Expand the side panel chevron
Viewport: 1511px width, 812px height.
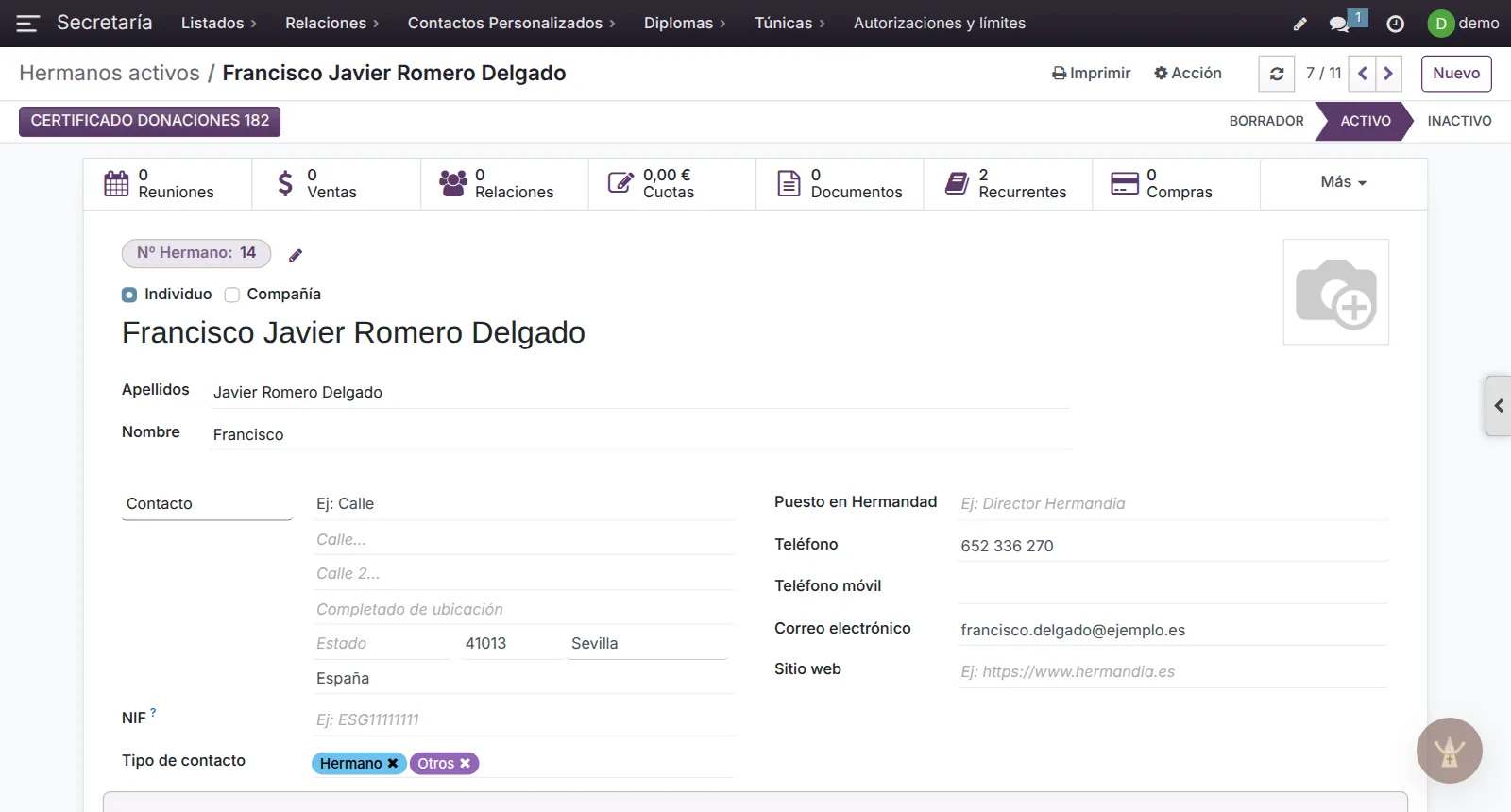click(1499, 406)
